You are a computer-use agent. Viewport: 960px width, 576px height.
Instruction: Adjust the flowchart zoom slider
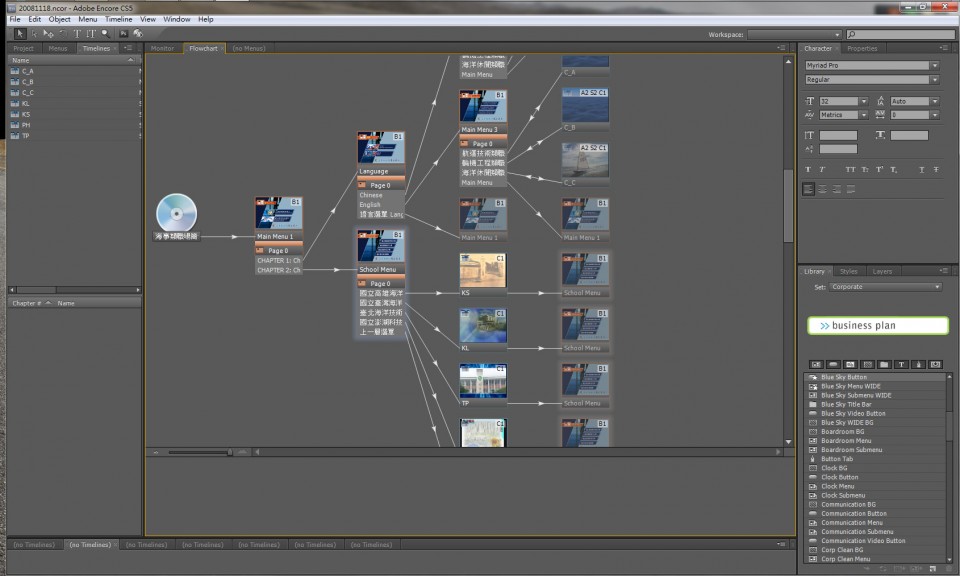point(229,452)
